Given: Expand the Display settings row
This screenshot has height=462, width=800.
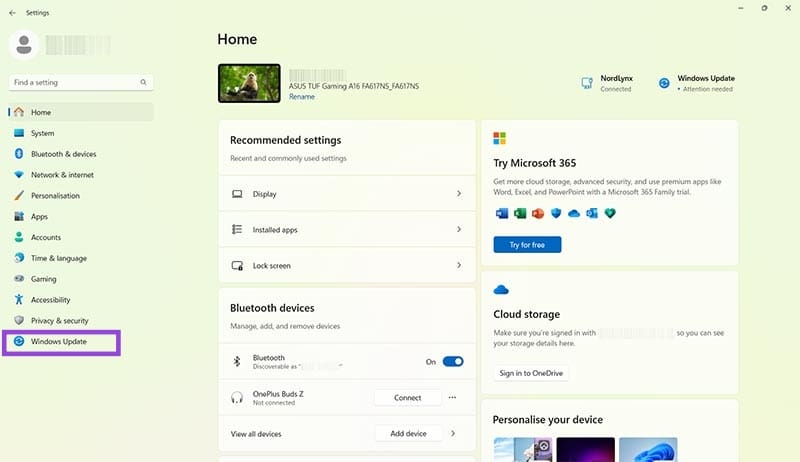Looking at the screenshot, I should pyautogui.click(x=459, y=193).
